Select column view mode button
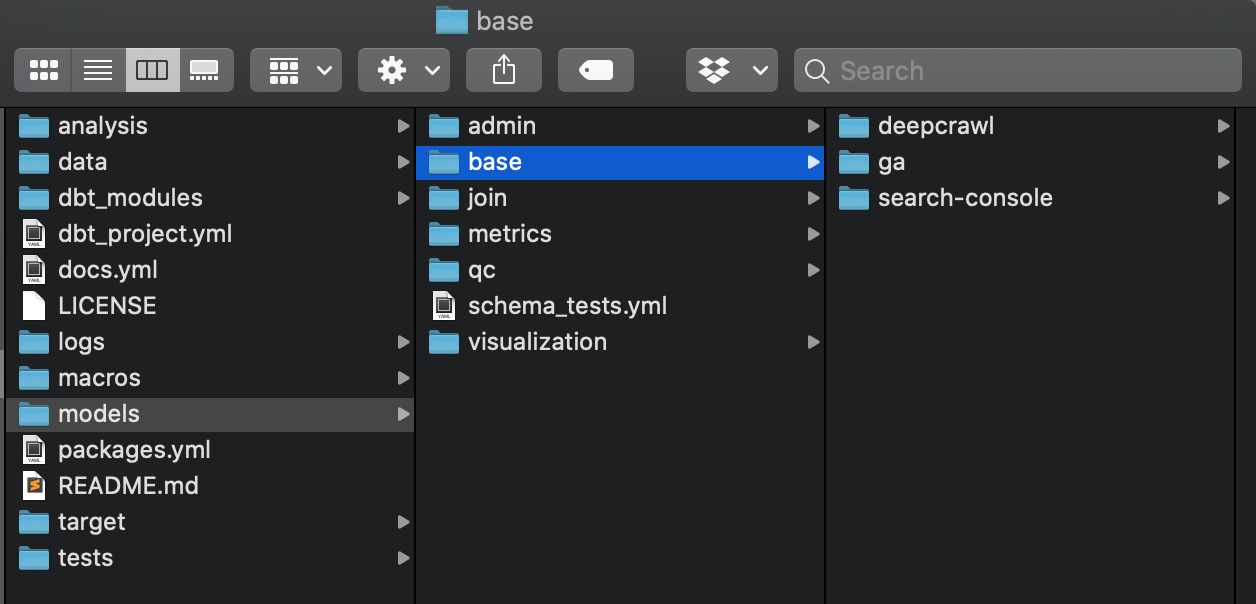 [152, 70]
